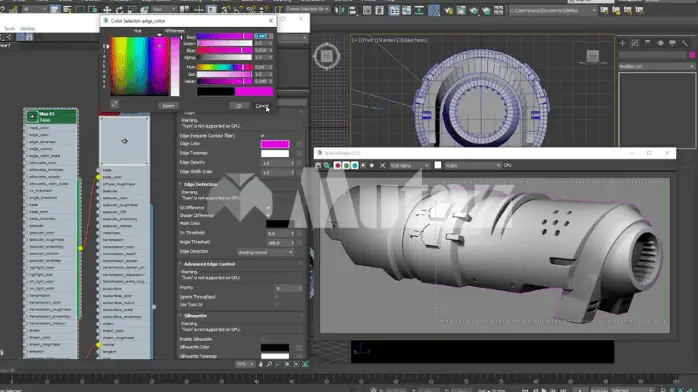
Task: Adjust the Alpha slider in Color Selector
Action: coord(225,57)
